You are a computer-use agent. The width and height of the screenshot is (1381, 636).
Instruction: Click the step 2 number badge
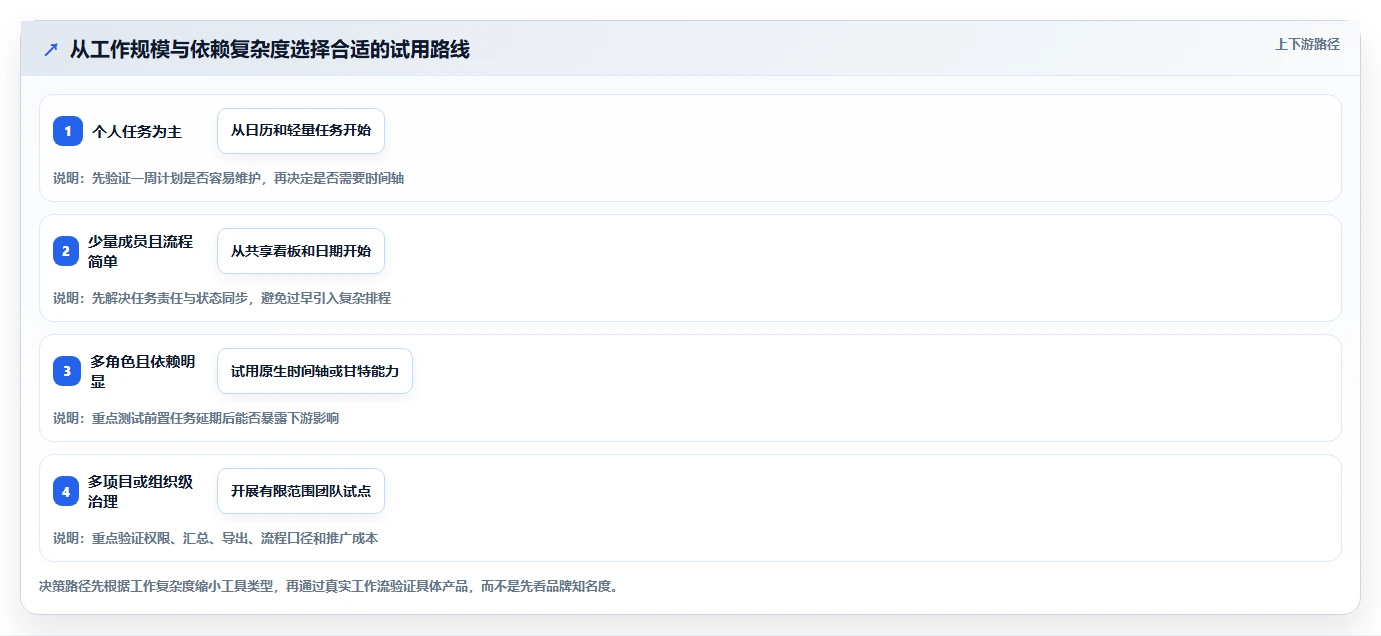click(x=67, y=251)
